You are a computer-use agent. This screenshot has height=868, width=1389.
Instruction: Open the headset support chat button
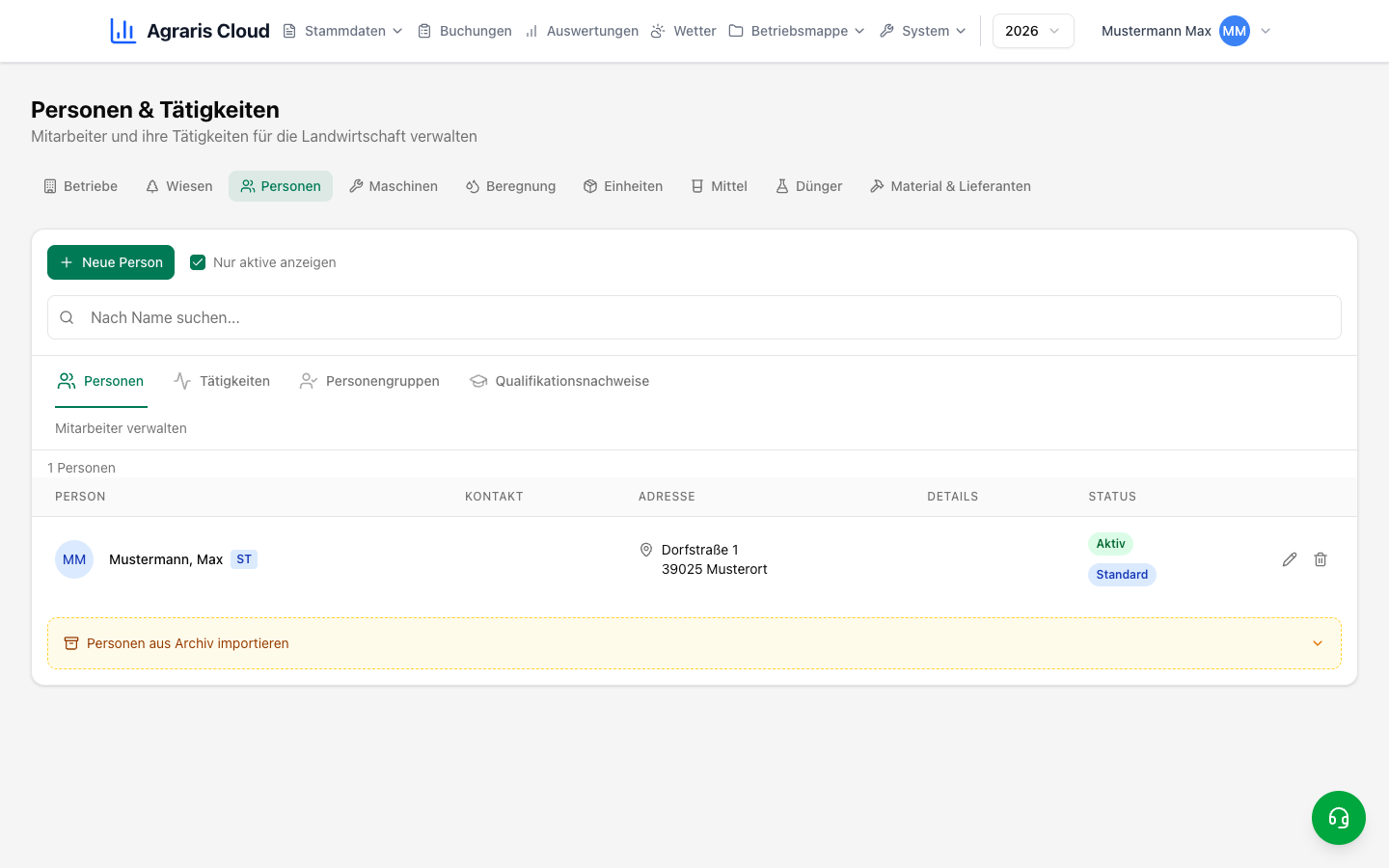pyautogui.click(x=1339, y=818)
